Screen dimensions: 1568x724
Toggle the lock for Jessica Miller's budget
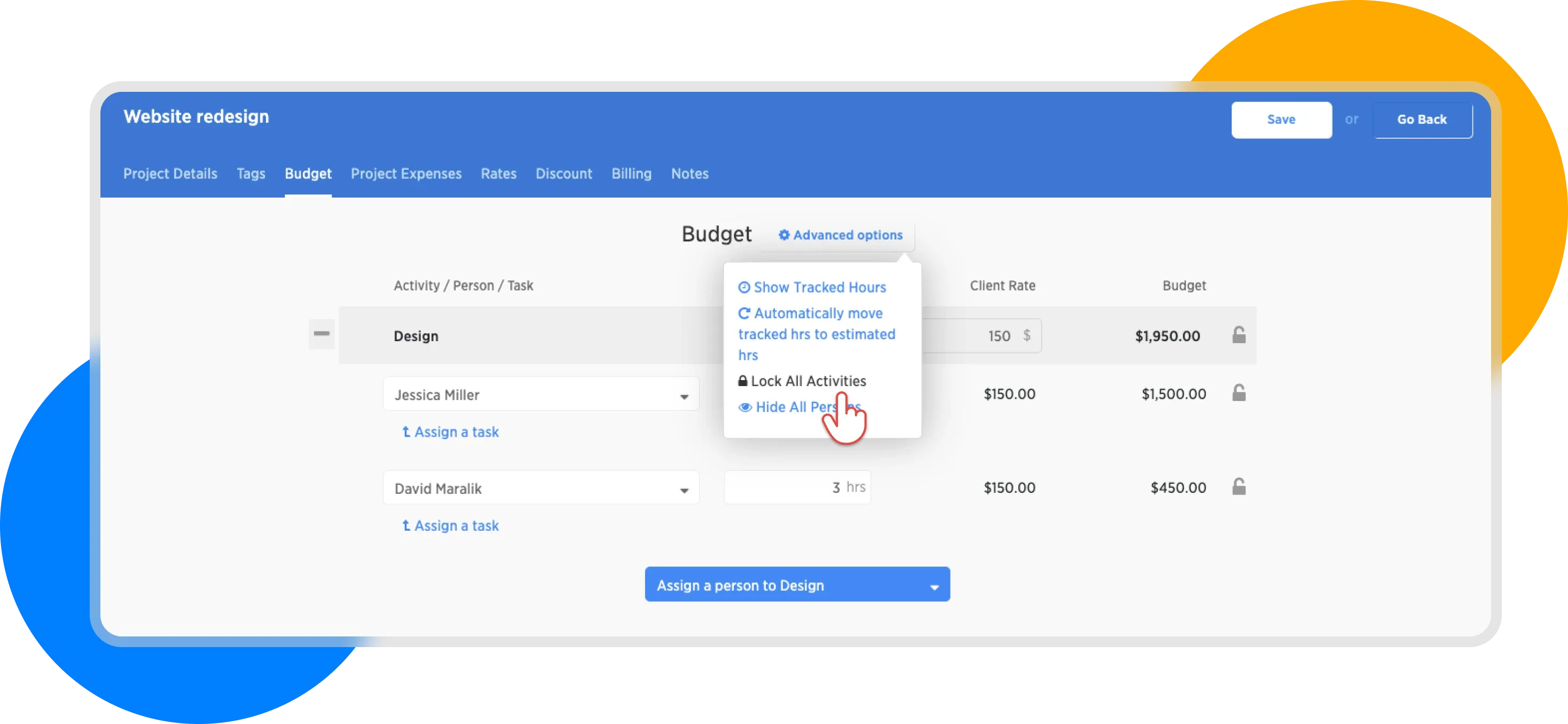[1238, 393]
